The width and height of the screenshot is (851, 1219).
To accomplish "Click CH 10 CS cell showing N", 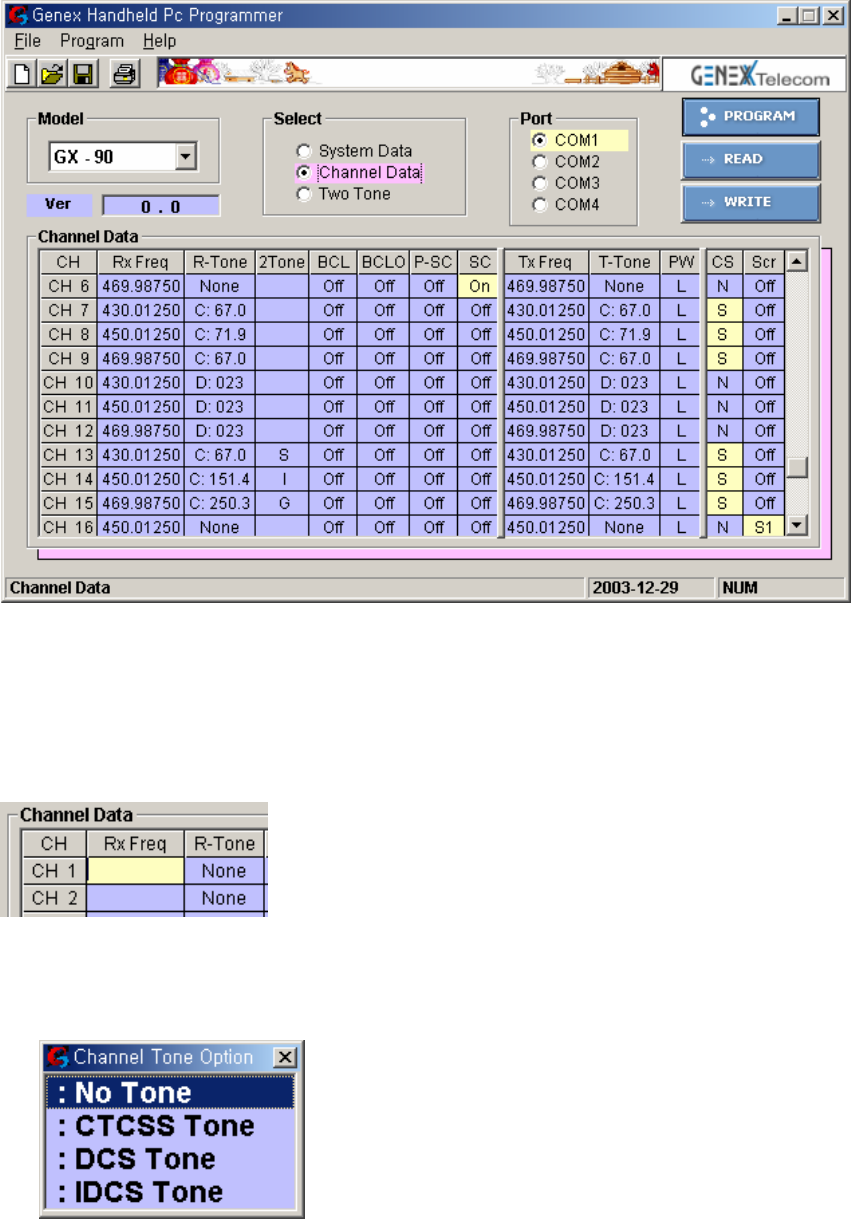I will [x=721, y=383].
